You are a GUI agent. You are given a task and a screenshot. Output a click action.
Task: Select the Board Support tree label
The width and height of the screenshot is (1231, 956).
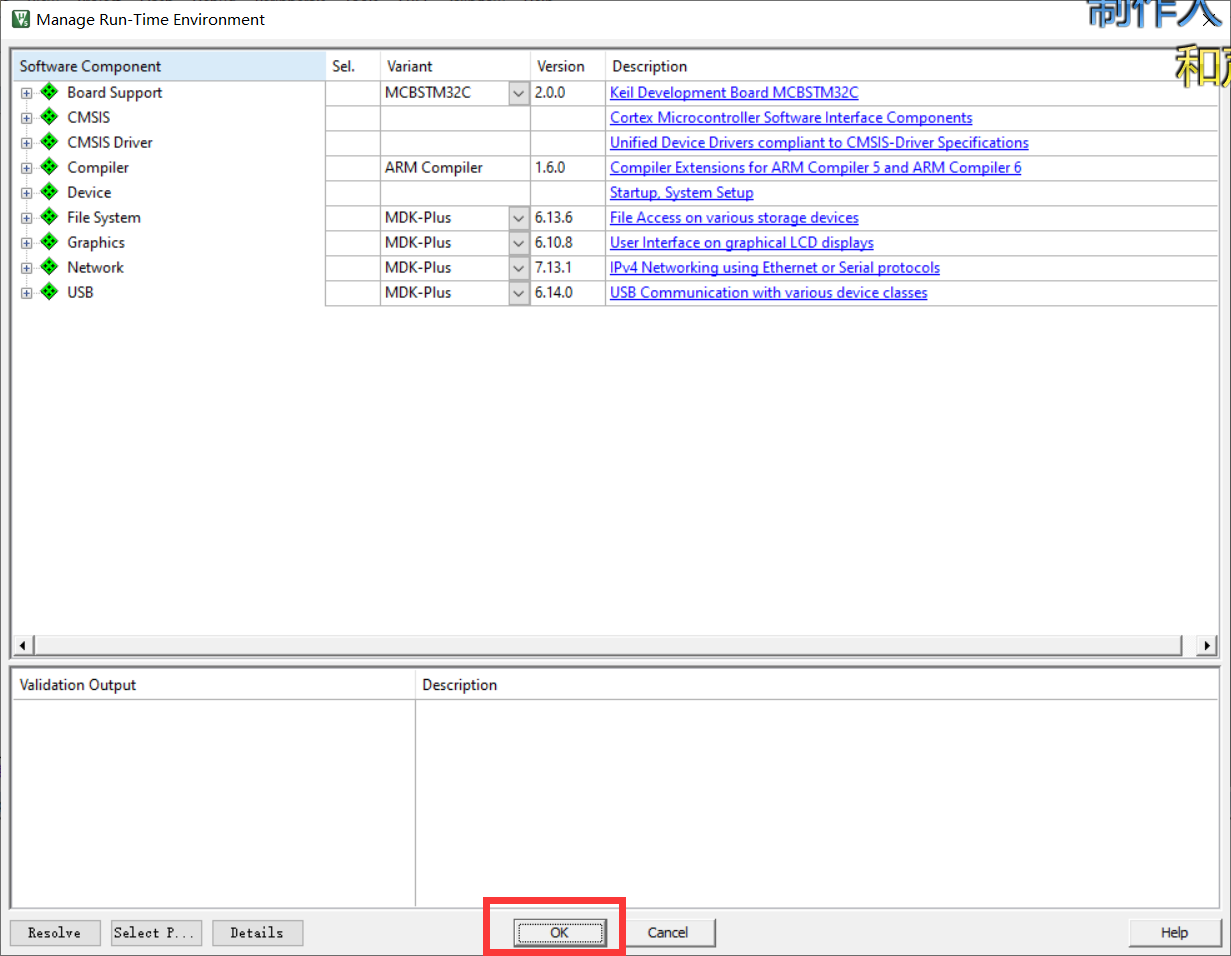coord(115,92)
